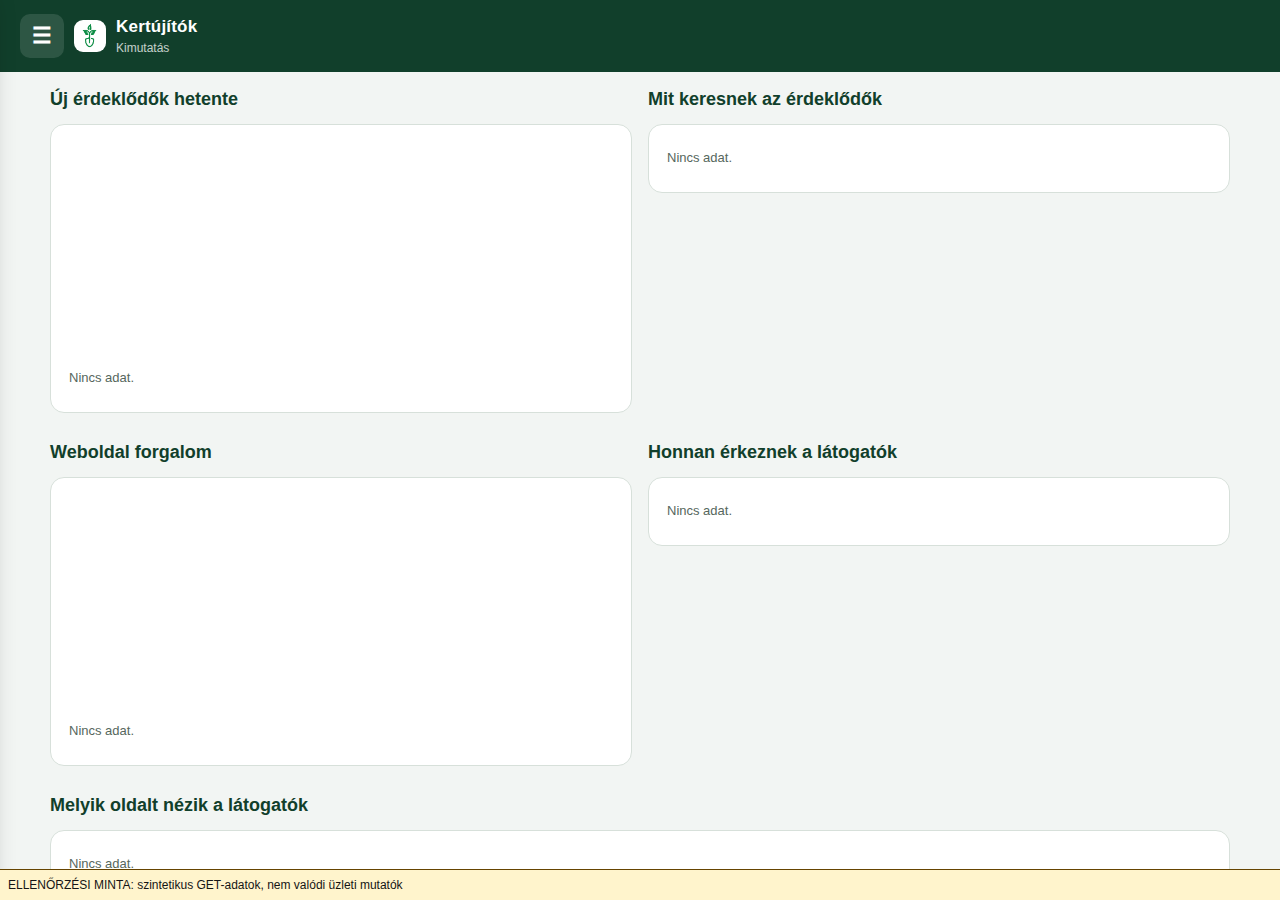Select "Nincs adat." in the Weboldal forgalom card
The height and width of the screenshot is (900, 1280).
(x=101, y=731)
